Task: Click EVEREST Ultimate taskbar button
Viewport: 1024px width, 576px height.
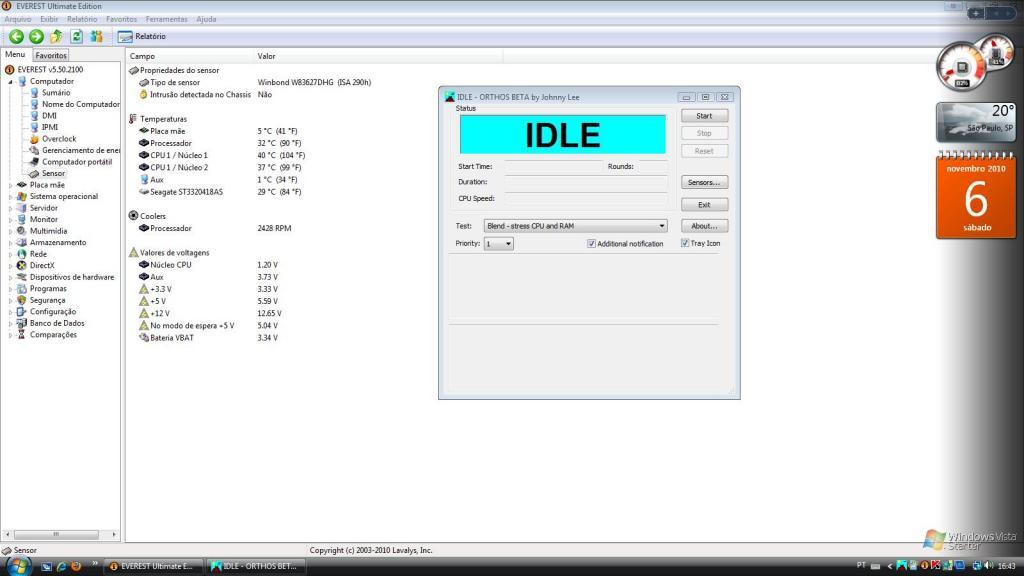Action: coord(151,566)
